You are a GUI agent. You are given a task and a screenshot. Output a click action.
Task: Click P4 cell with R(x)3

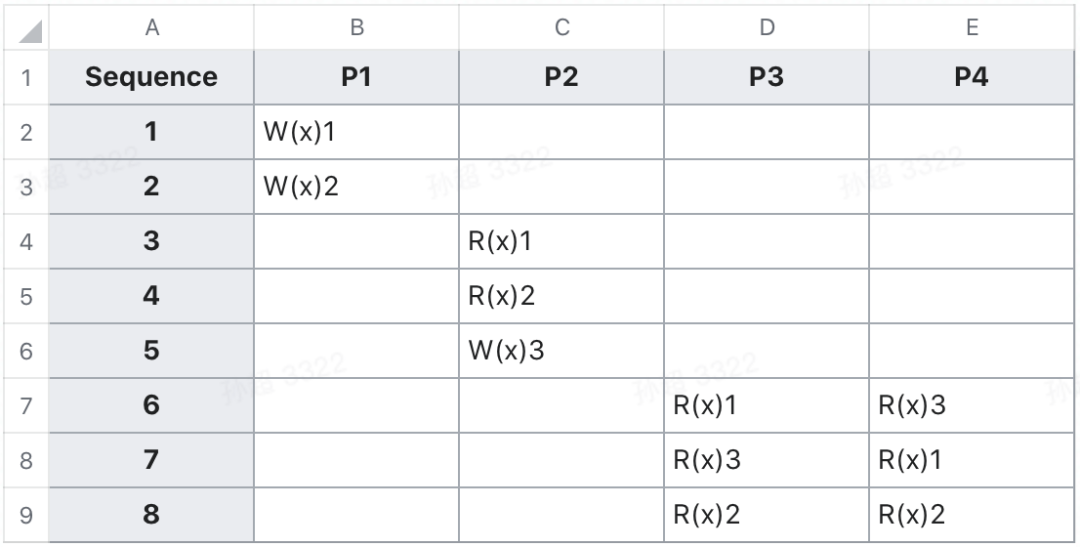pos(971,405)
